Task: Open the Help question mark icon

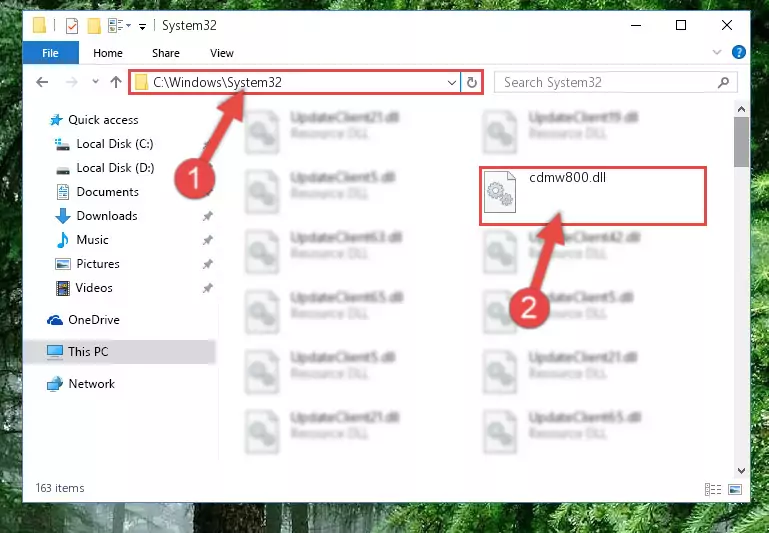Action: (x=739, y=52)
